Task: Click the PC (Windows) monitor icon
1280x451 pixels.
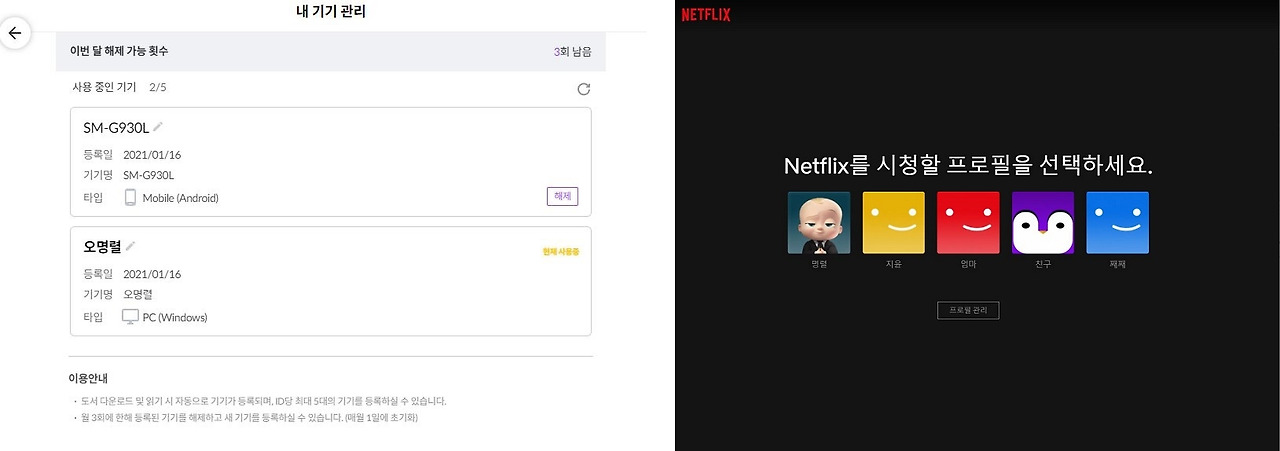Action: pos(130,317)
